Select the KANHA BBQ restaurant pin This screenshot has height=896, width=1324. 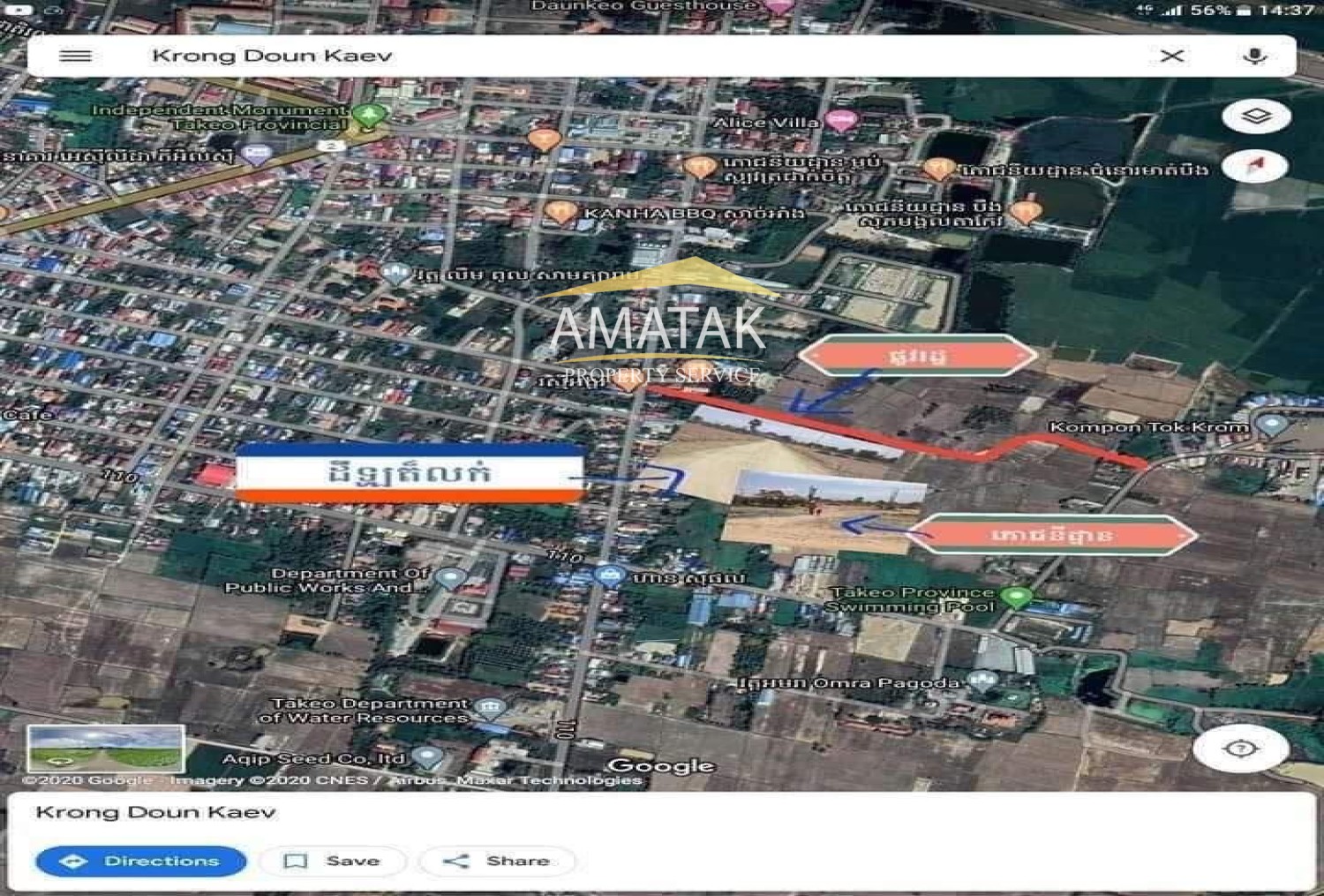click(559, 212)
